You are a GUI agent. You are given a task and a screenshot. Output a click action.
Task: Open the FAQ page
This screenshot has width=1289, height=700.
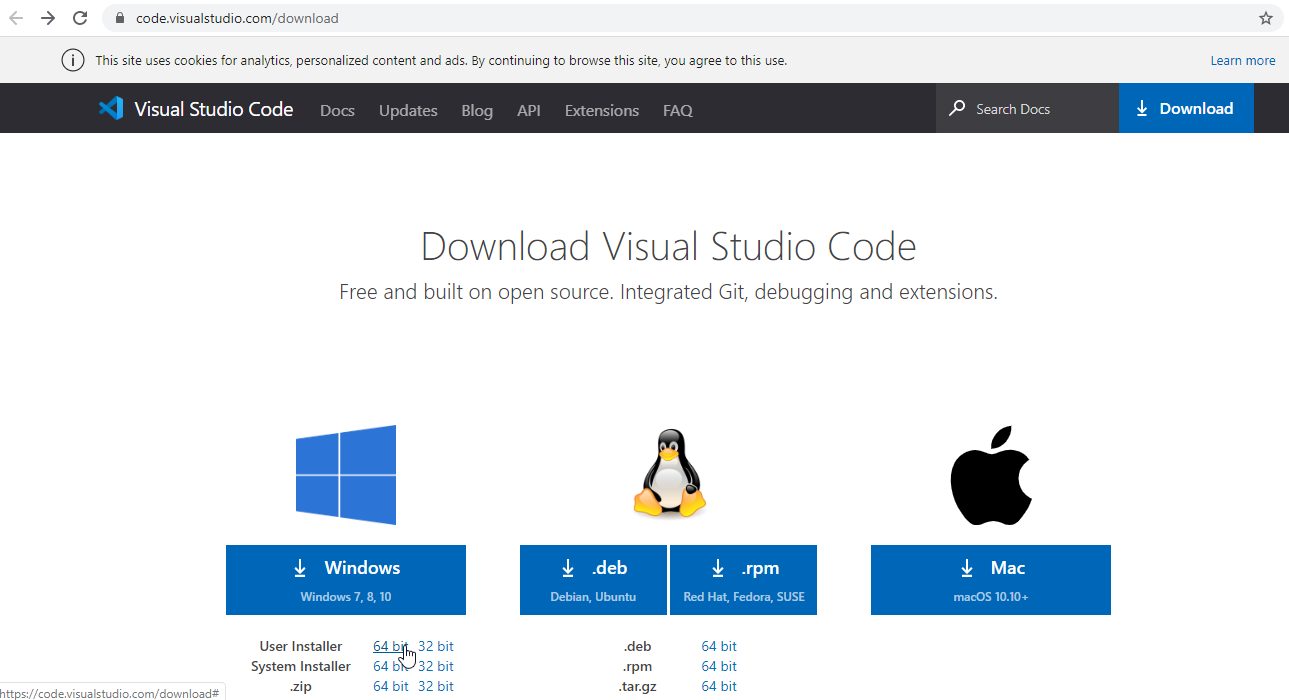pyautogui.click(x=678, y=110)
